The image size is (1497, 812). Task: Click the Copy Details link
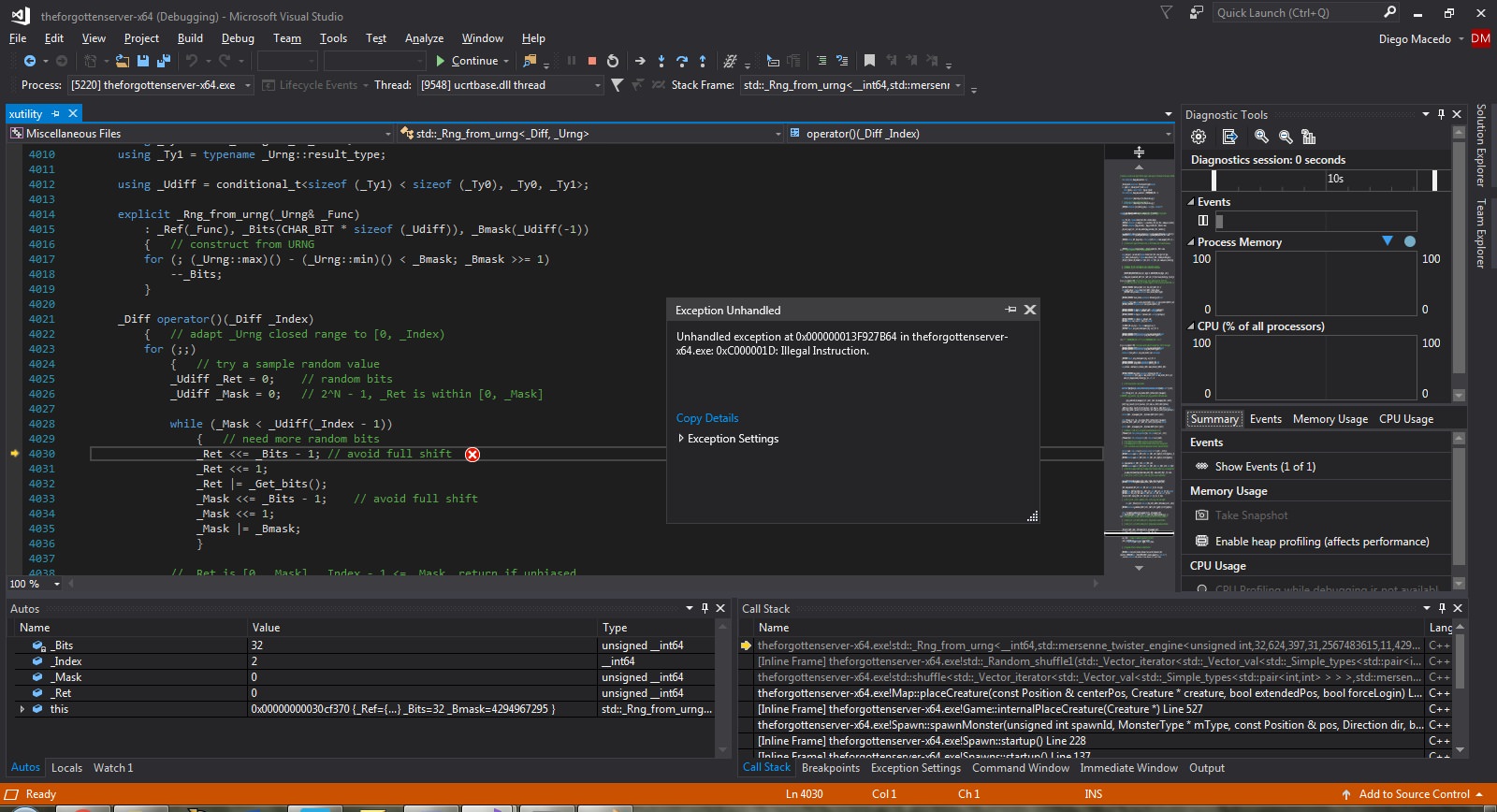pyautogui.click(x=707, y=418)
